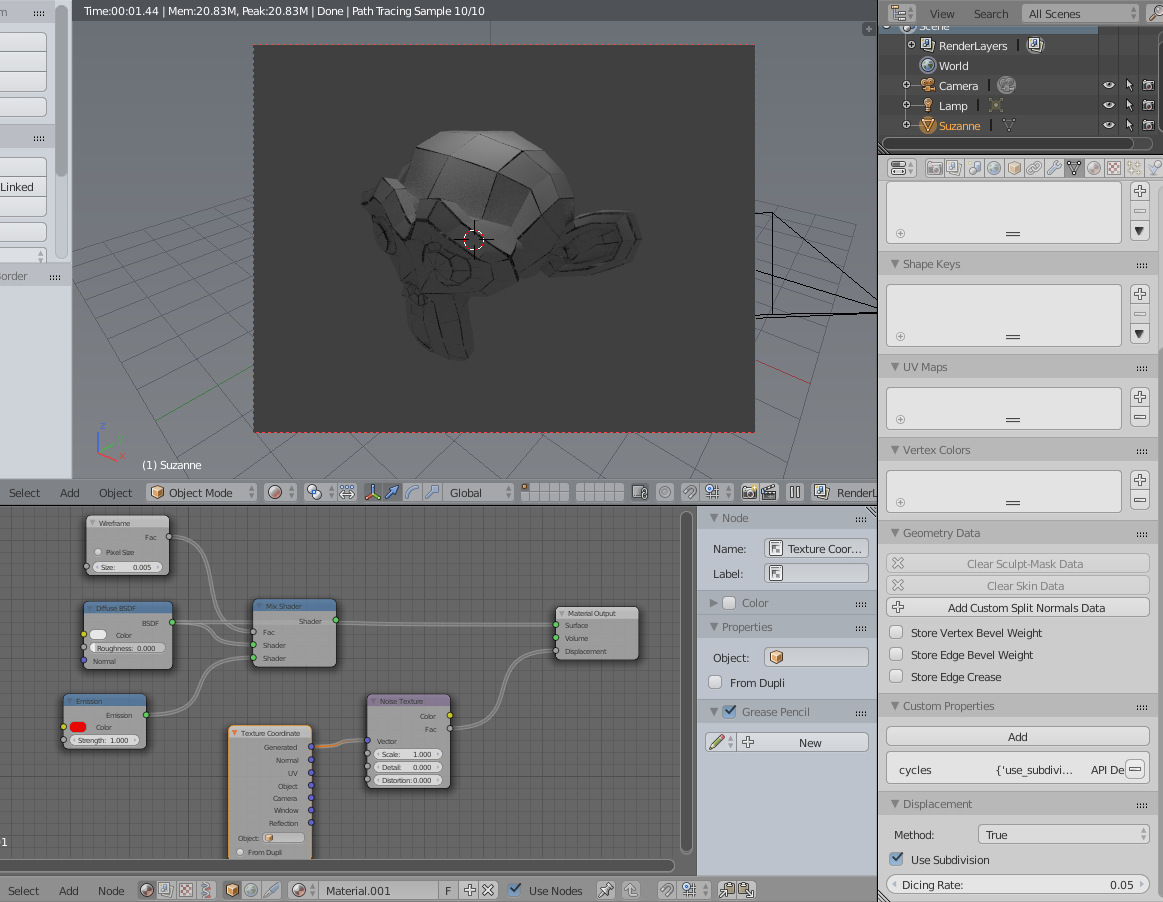Select the rotate manipulator arc icon
Screen dimensions: 1163x902
[412, 493]
